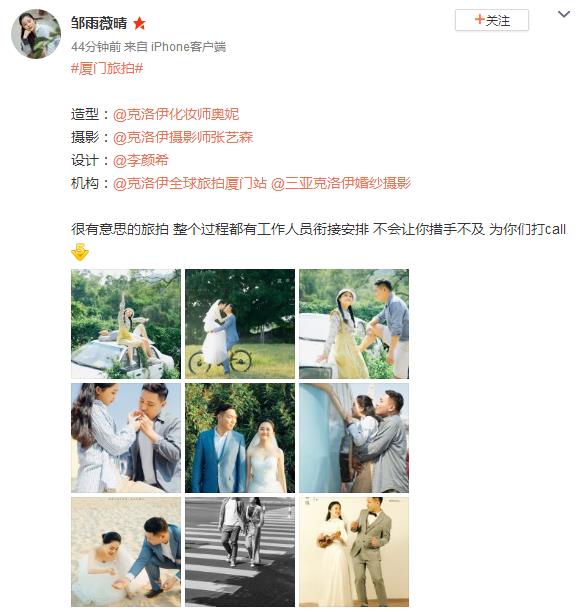Image resolution: width=586 pixels, height=612 pixels.
Task: Open mention @克洛伊全球旅拍厦门站
Action: (190, 183)
